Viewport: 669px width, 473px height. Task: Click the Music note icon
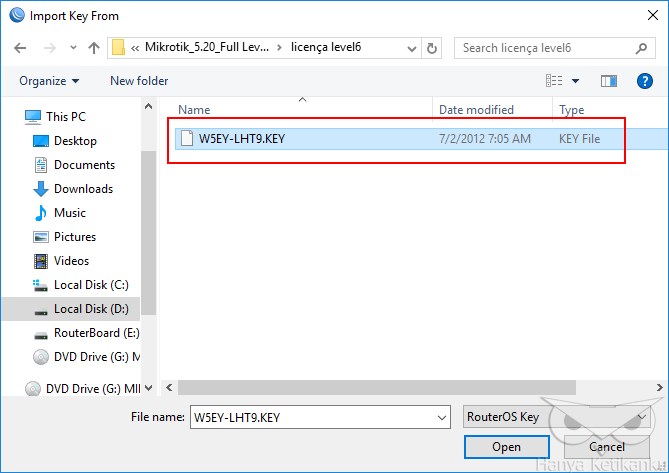41,213
